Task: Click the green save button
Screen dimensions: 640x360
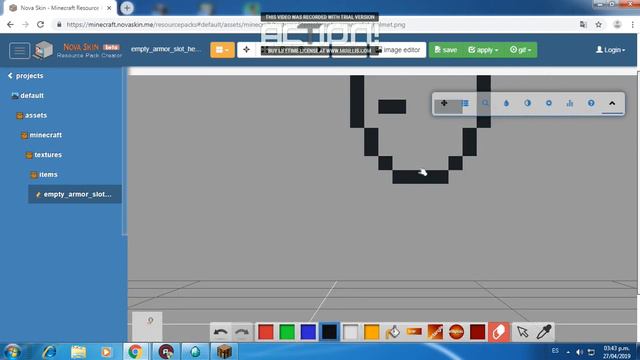Action: pos(445,50)
